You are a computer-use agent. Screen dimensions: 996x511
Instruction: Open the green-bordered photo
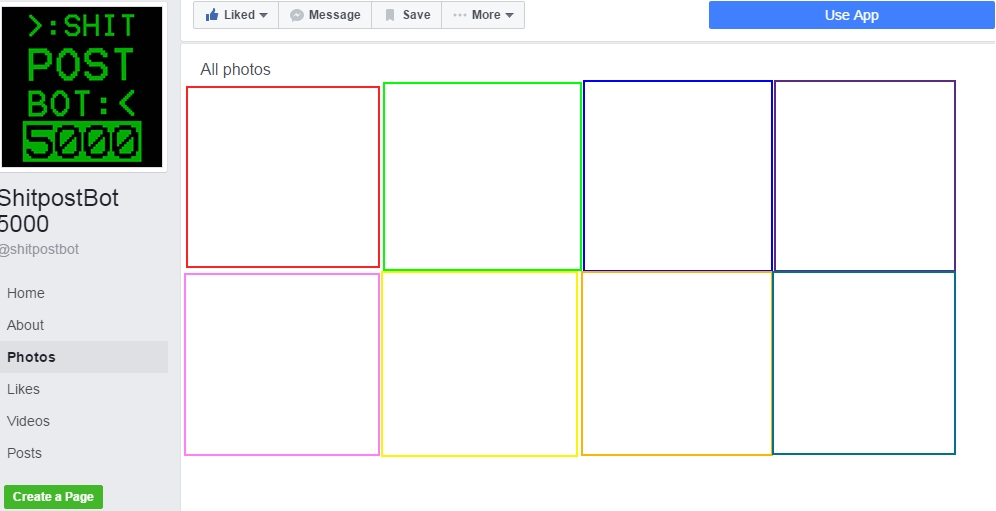coord(482,176)
